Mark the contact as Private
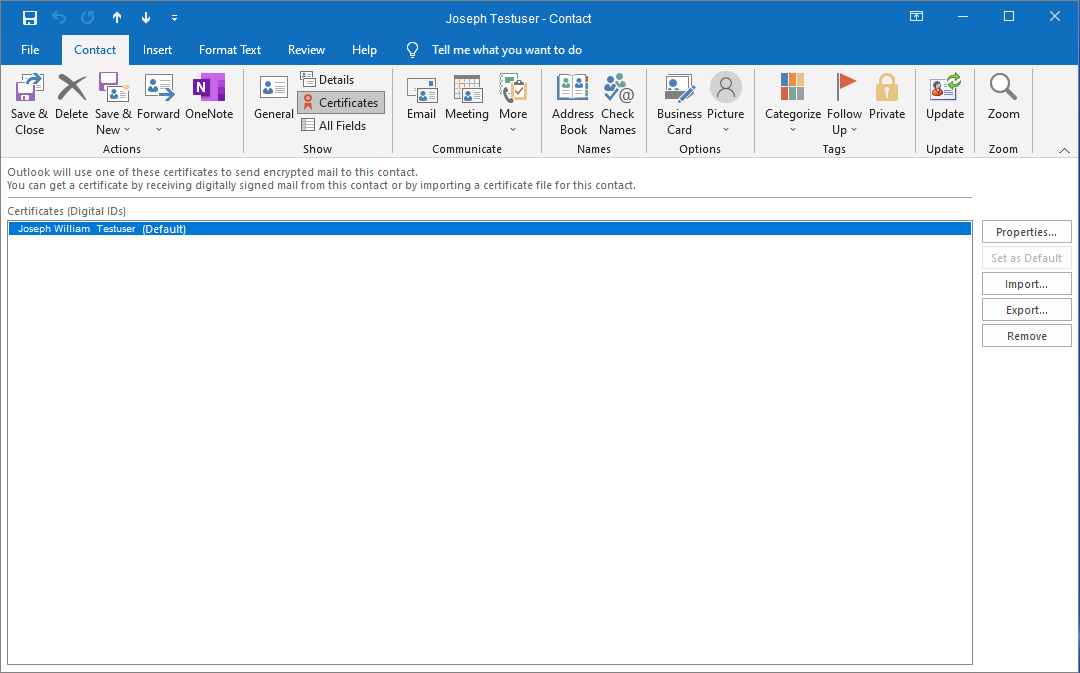This screenshot has height=673, width=1080. pos(887,100)
